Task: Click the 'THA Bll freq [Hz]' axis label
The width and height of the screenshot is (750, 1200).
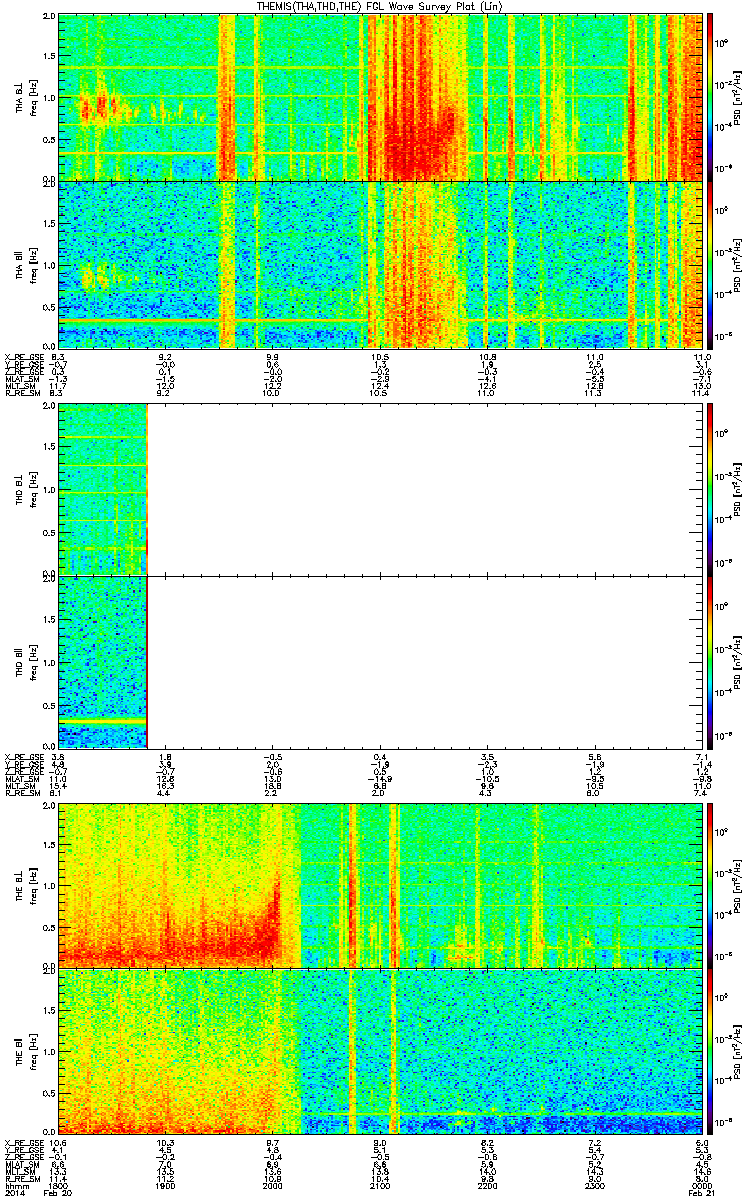Action: pyautogui.click(x=27, y=265)
